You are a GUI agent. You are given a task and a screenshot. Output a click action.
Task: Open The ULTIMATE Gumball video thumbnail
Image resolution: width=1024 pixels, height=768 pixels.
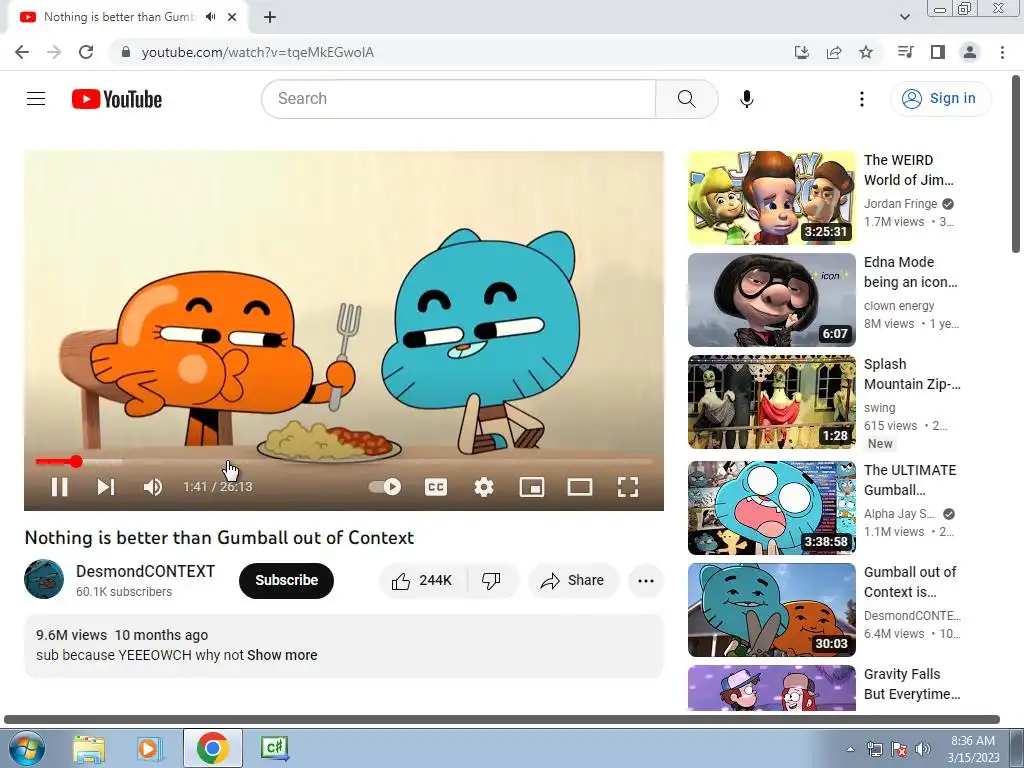pyautogui.click(x=771, y=508)
